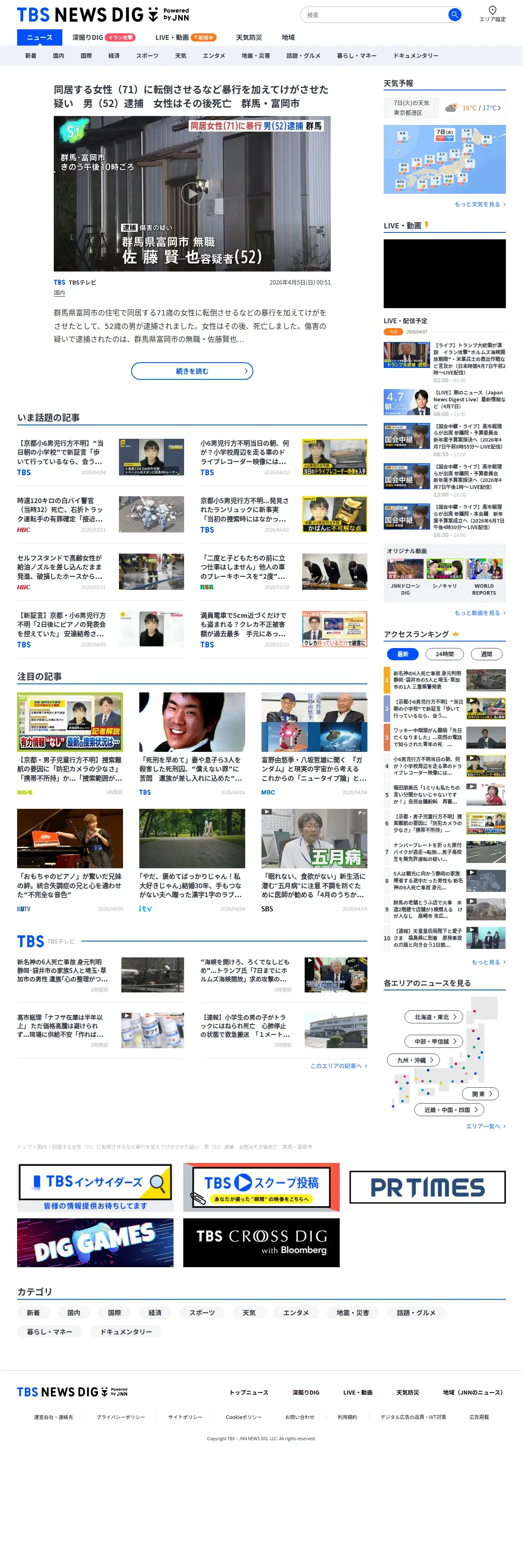Click lightning icon beside LIVE・動画 heading
The image size is (523, 1568).
[x=427, y=225]
